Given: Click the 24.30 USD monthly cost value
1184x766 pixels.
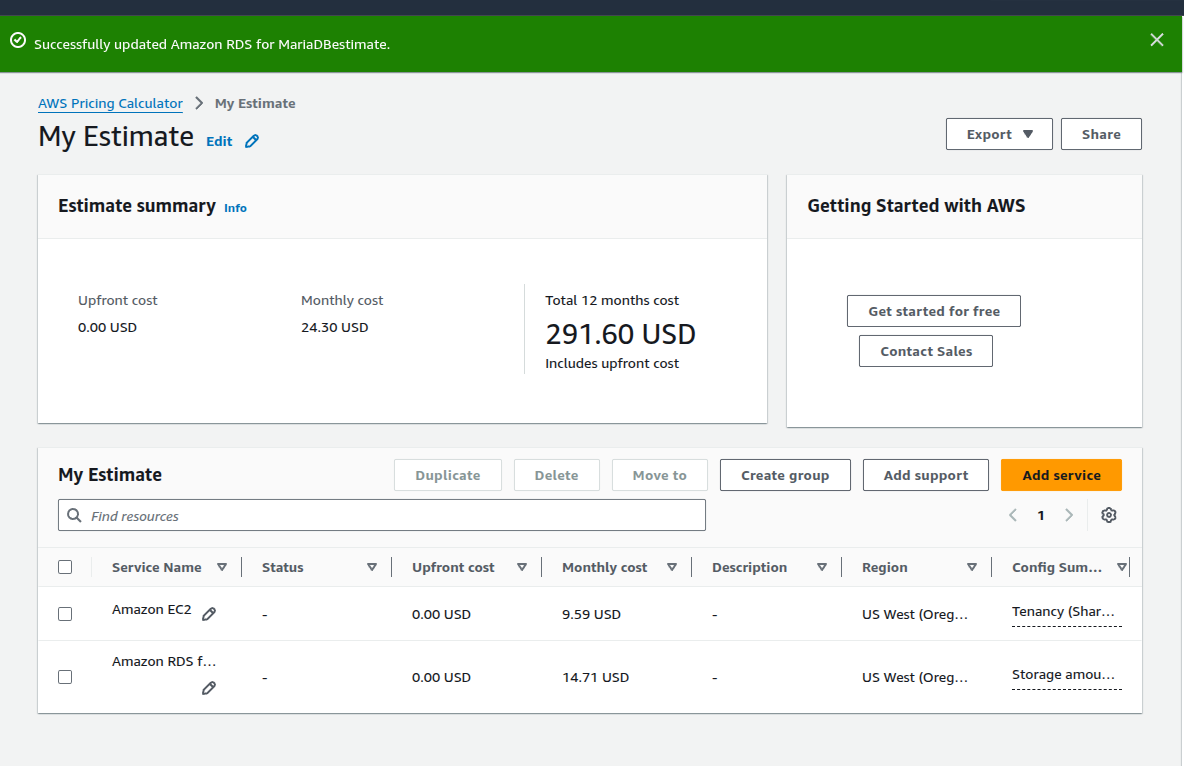Looking at the screenshot, I should click(x=335, y=327).
